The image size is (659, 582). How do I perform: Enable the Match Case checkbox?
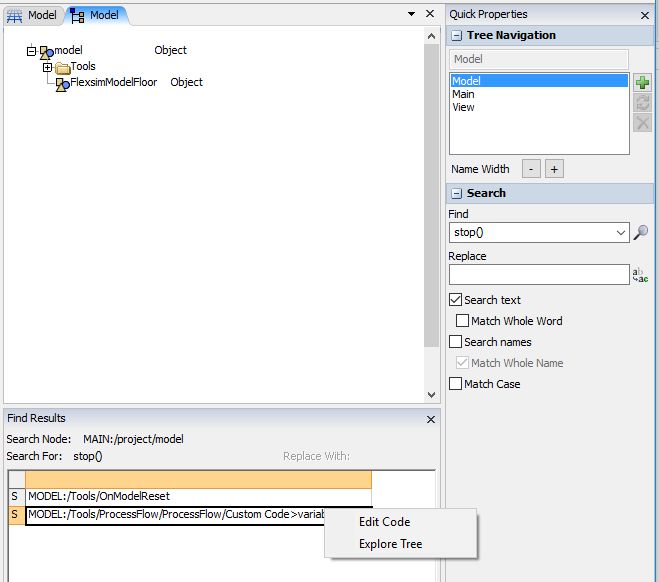456,384
